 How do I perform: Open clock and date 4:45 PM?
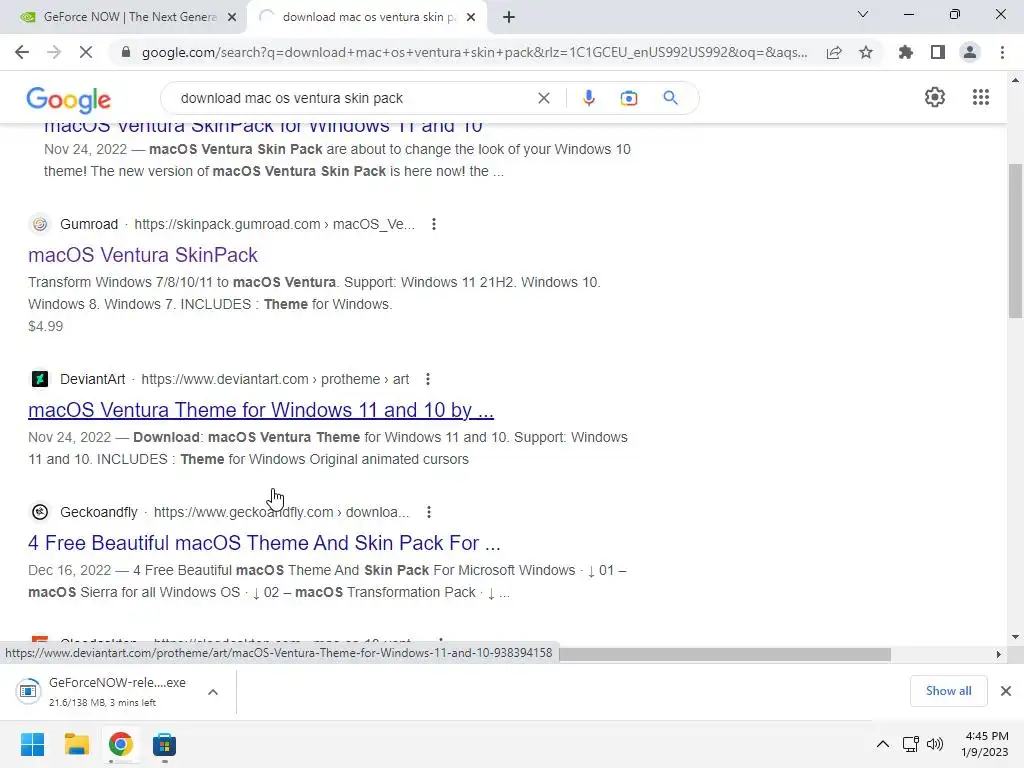click(985, 744)
